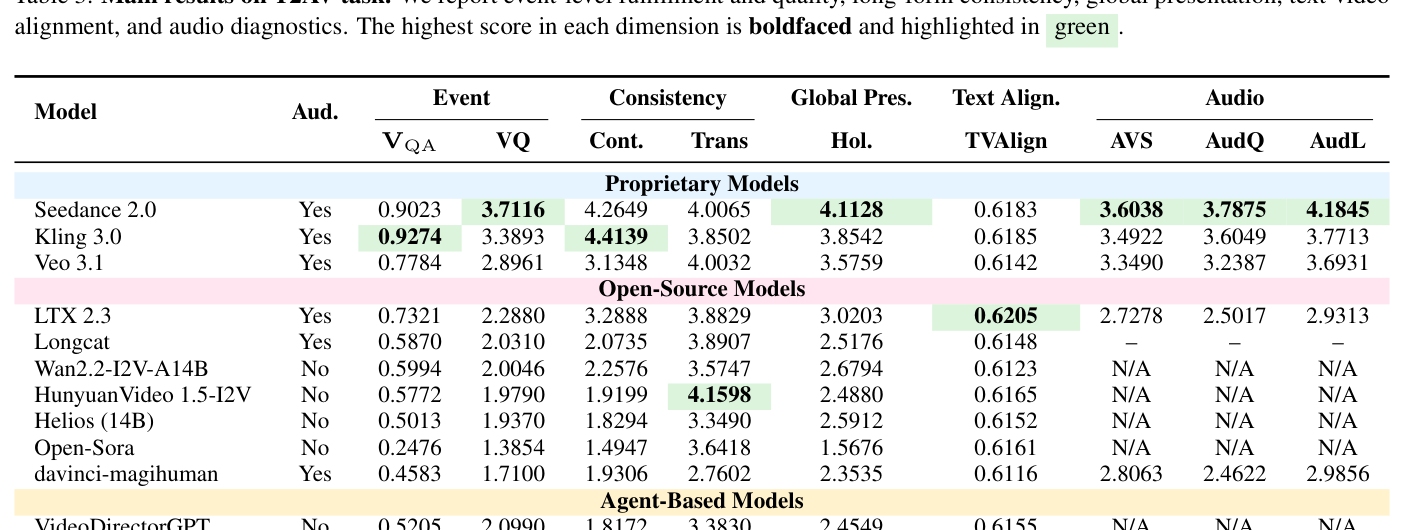Click the word 'boldfaced' in the caption

(x=800, y=27)
